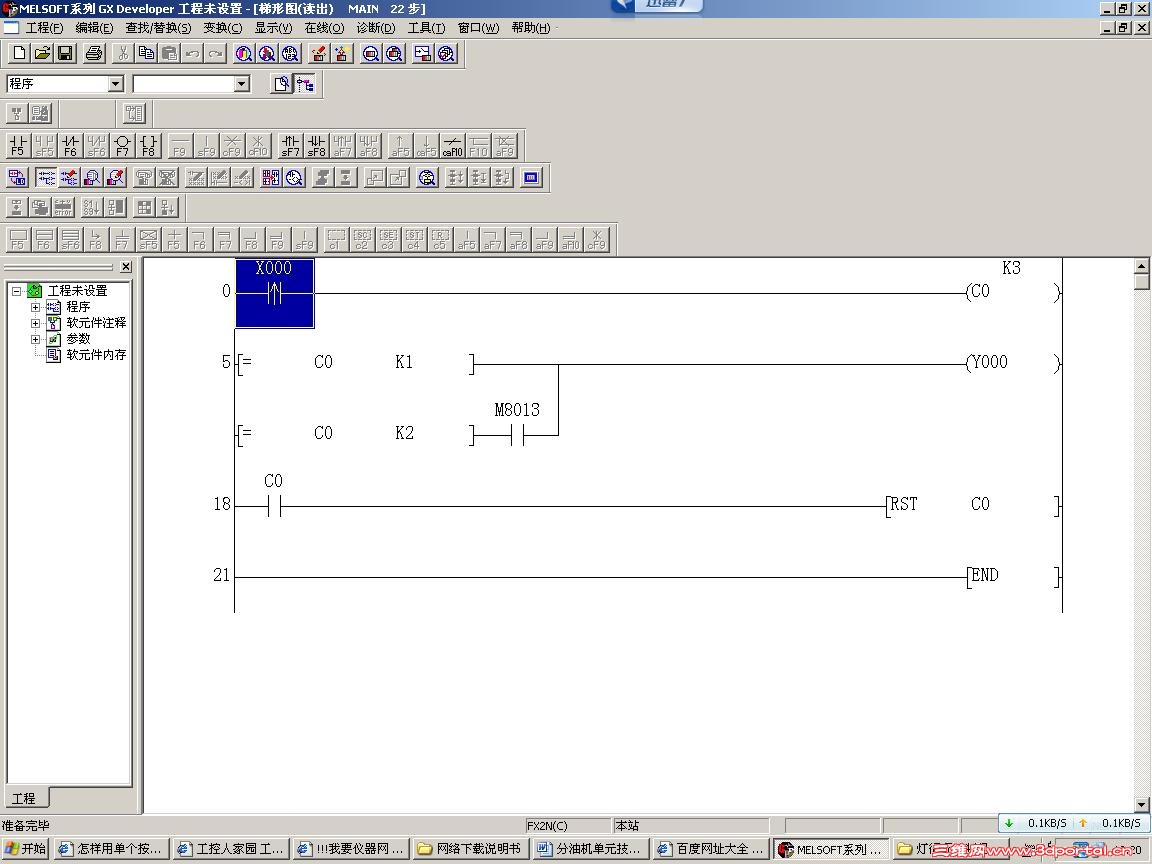Insert an application instruction bracket (F8)
The height and width of the screenshot is (864, 1152).
(148, 145)
